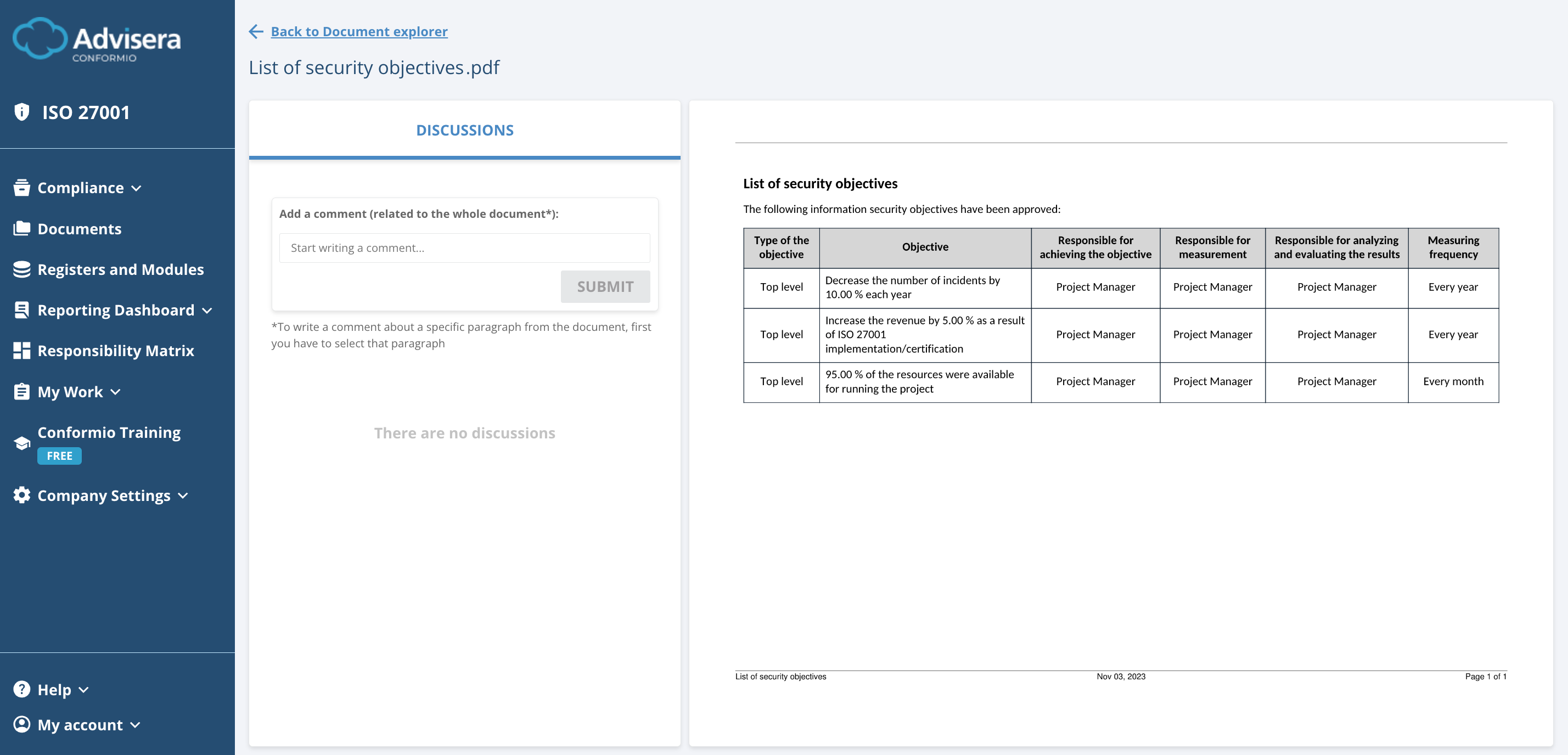Click the Documents folder icon
Viewport: 1568px width, 755px height.
pos(22,228)
